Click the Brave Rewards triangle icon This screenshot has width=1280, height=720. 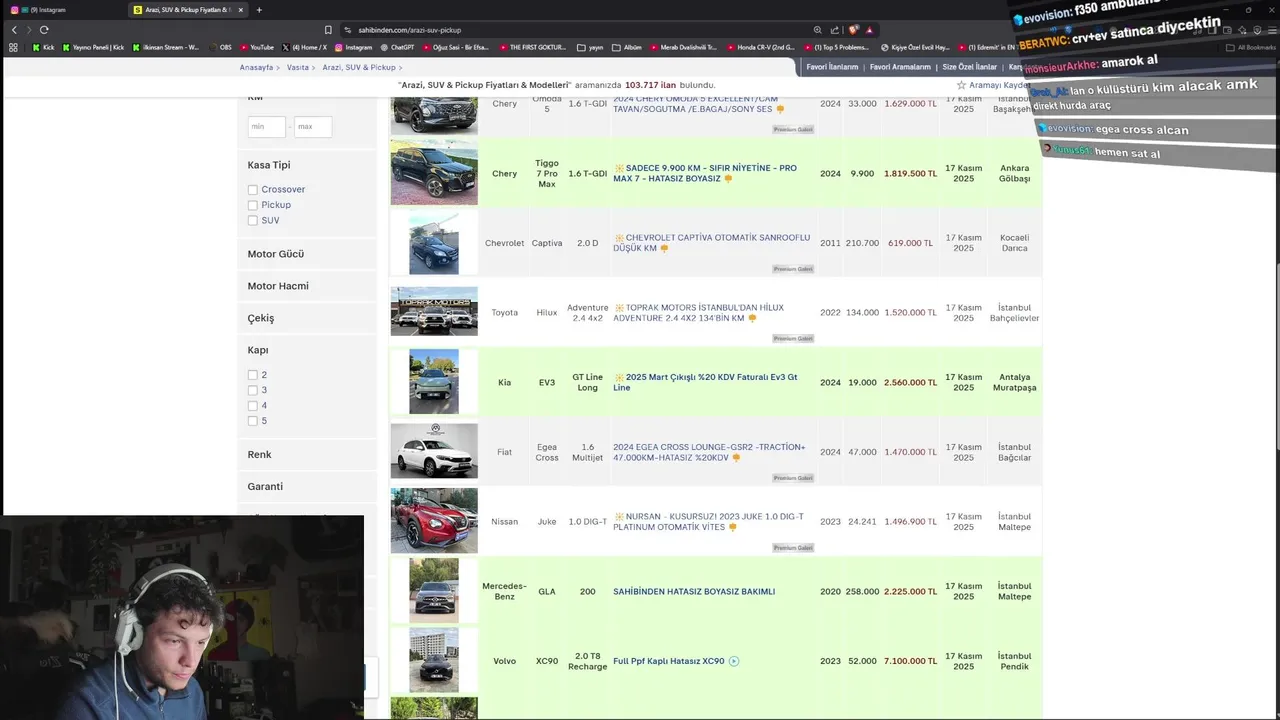870,30
